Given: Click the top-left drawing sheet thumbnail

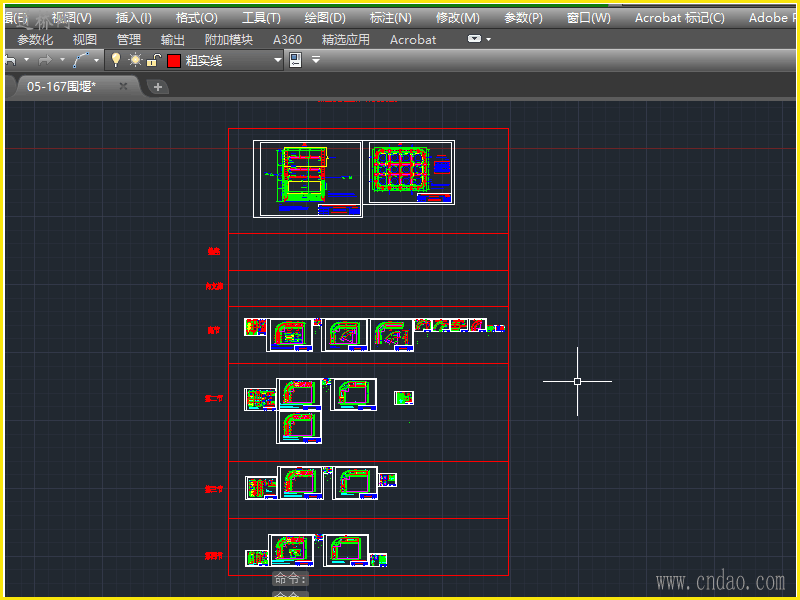Looking at the screenshot, I should (307, 178).
